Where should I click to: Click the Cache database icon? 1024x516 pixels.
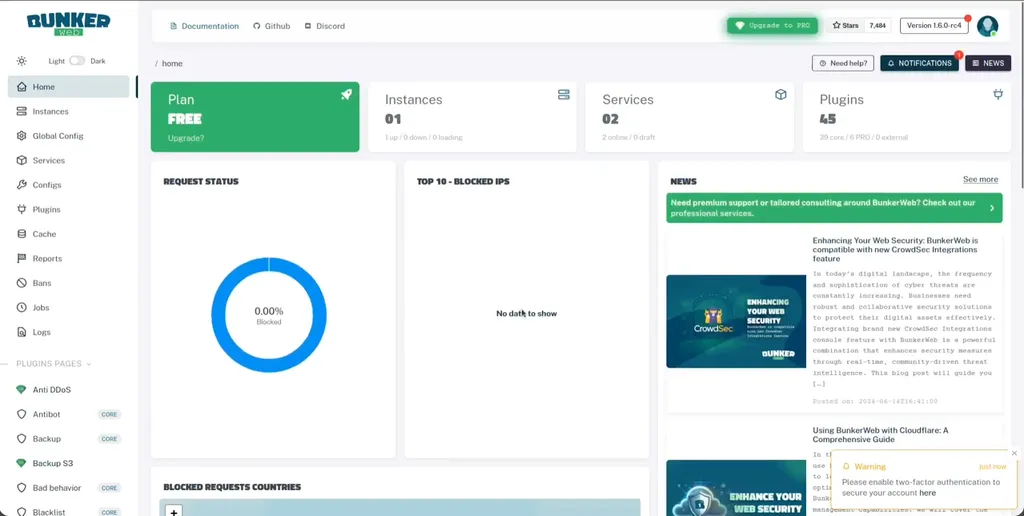tap(22, 234)
